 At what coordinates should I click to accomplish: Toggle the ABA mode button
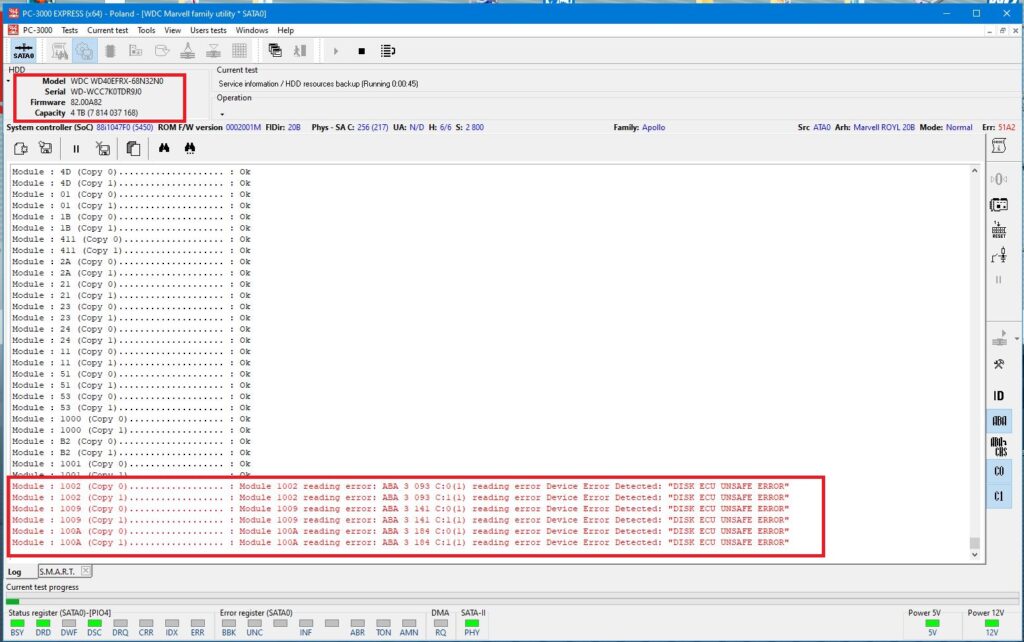[x=999, y=421]
